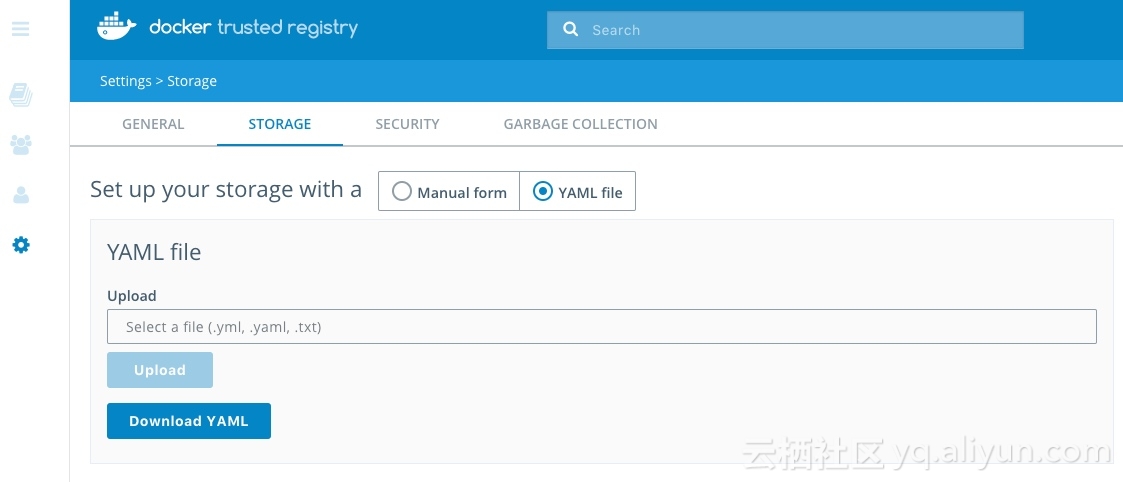The height and width of the screenshot is (482, 1123).
Task: Switch to the Storage tab
Action: click(x=279, y=124)
